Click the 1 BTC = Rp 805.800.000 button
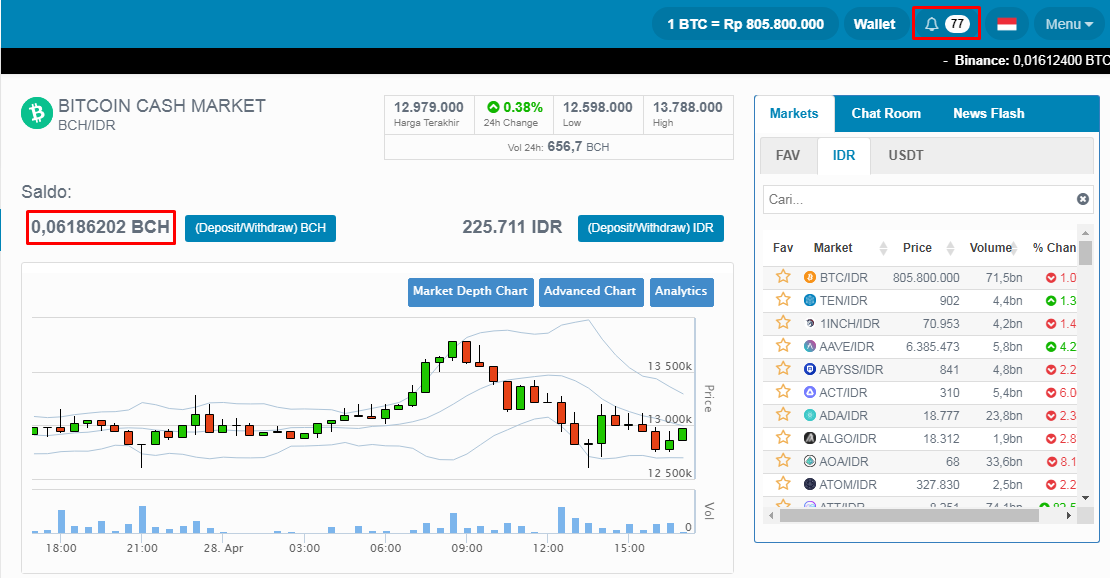Viewport: 1110px width, 578px height. [745, 24]
